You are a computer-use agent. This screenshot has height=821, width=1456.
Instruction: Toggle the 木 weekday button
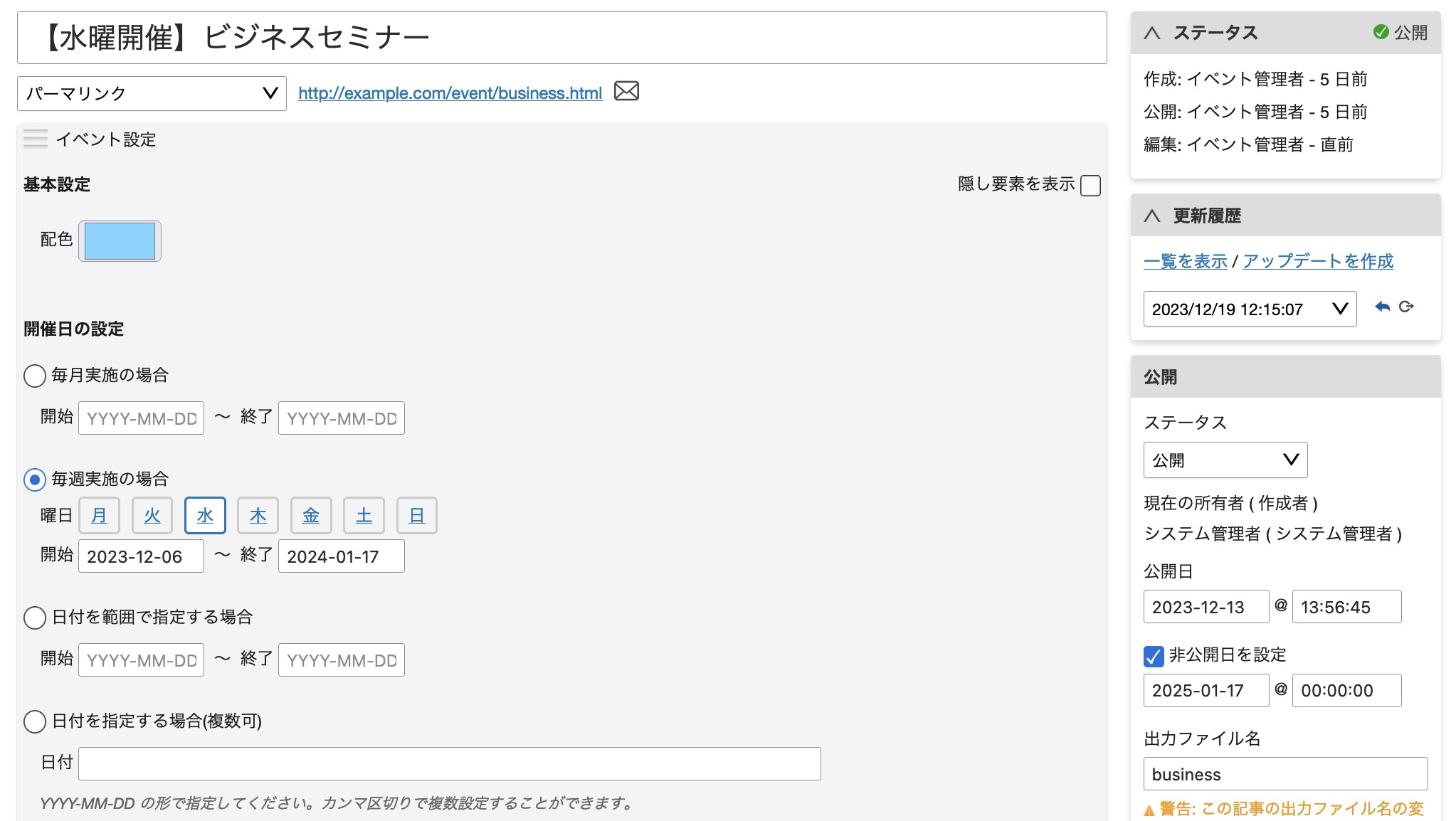click(x=258, y=516)
